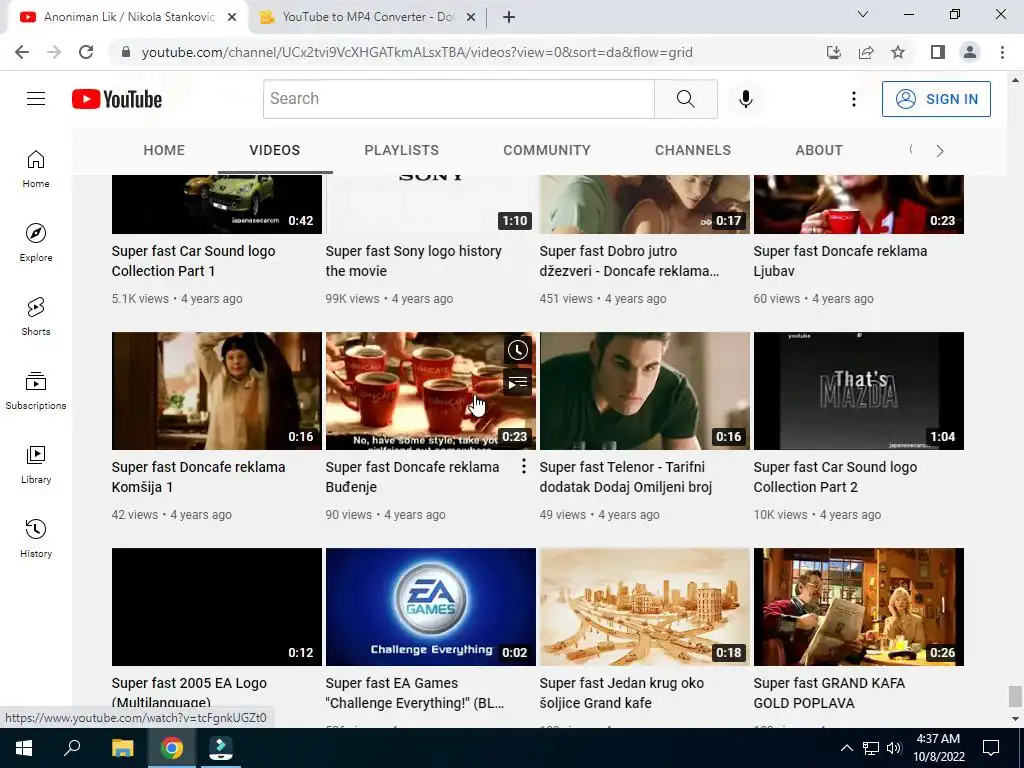
Task: Open Super fast Doncafe reklama Komšija 1 title
Action: pos(199,477)
